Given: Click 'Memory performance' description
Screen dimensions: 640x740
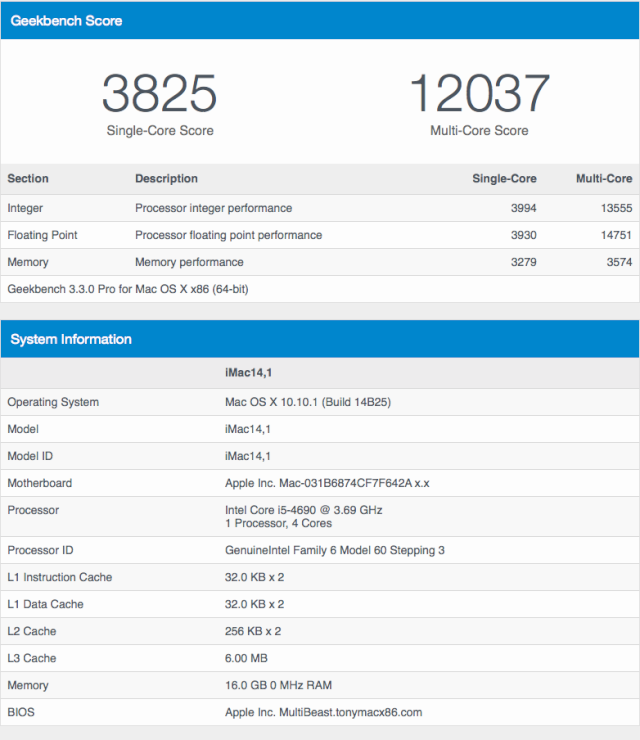Looking at the screenshot, I should [x=189, y=262].
